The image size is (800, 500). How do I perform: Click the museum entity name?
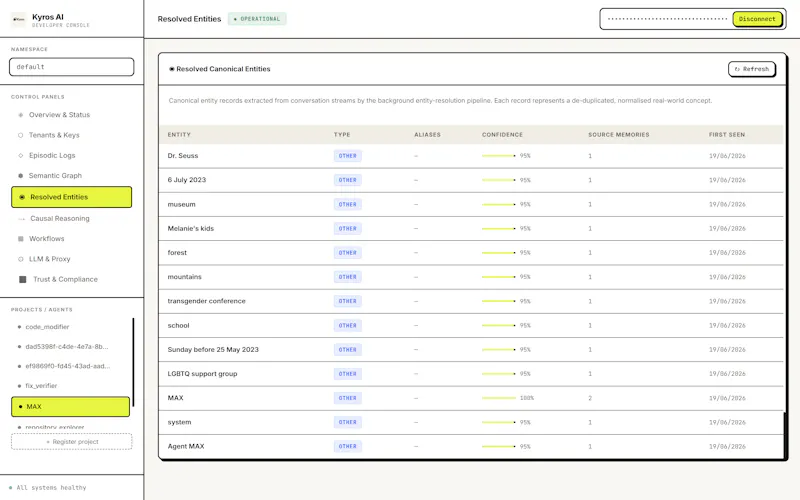(x=182, y=204)
